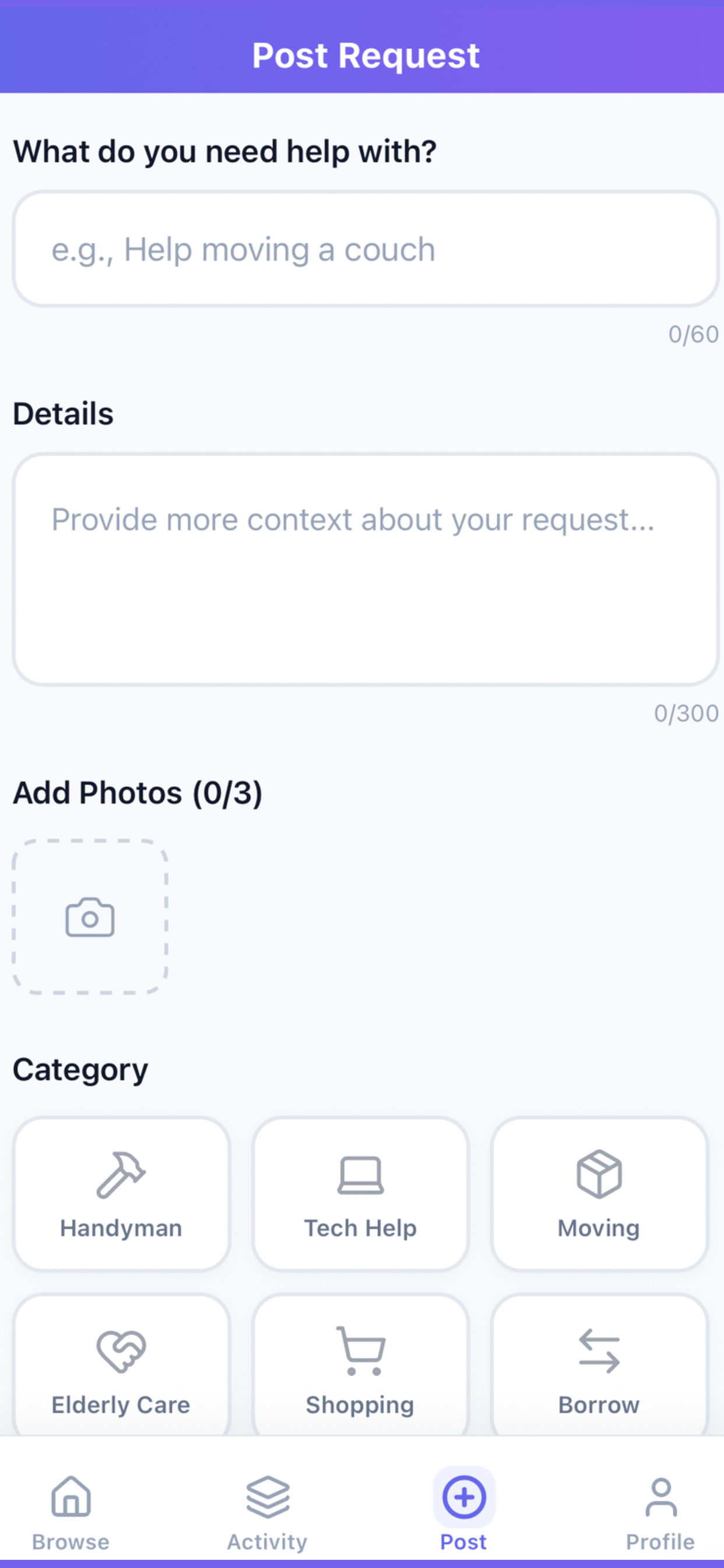This screenshot has height=1568, width=724.
Task: Go to Profile via the person icon
Action: pos(660,1497)
